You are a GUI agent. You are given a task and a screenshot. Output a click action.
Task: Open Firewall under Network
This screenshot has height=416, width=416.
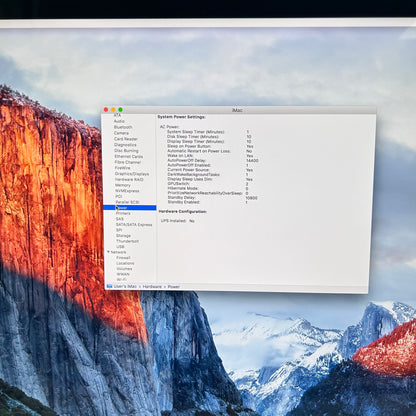point(123,258)
